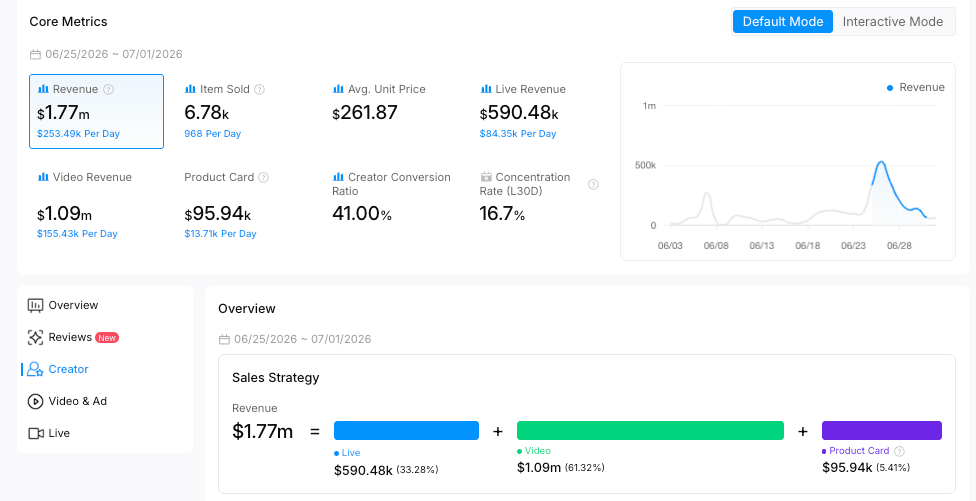976x501 pixels.
Task: Select the Avg. Unit Price metric
Action: coord(392,111)
